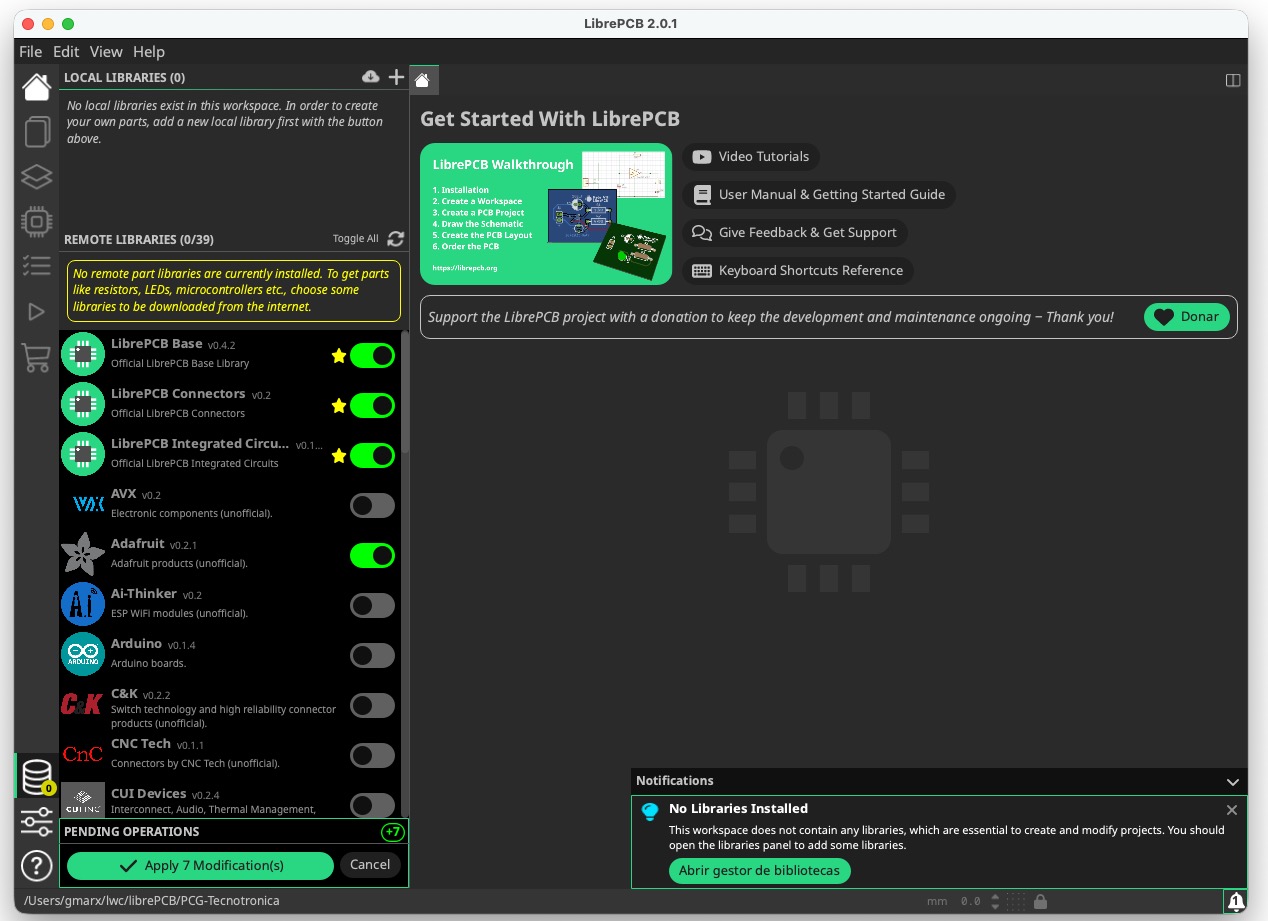Screen dimensions: 1268x921
Task: Open the chip component panel in sidebar
Action: pyautogui.click(x=36, y=222)
